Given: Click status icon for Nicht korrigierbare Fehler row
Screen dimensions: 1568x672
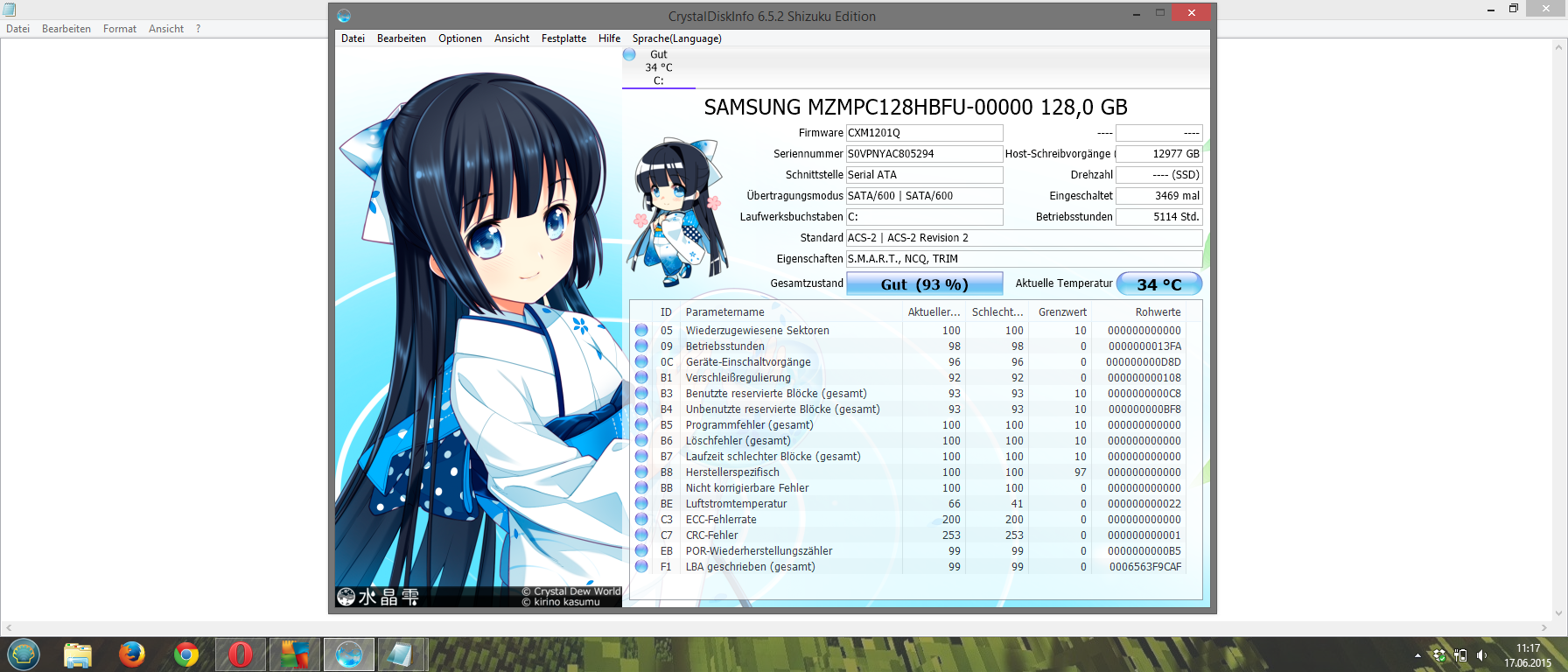Looking at the screenshot, I should coord(641,487).
